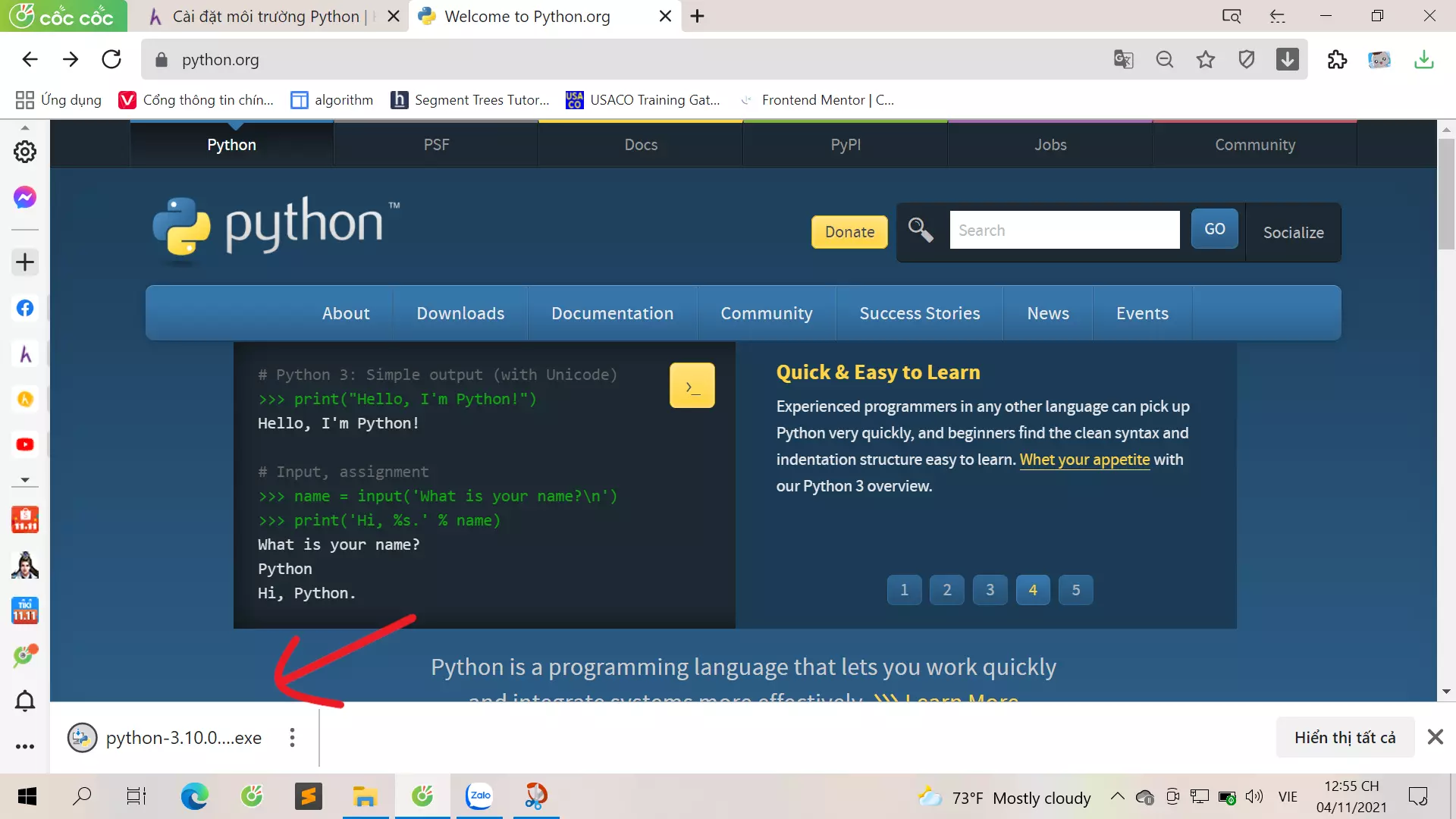Select the Jobs top navigation tab

tap(1050, 145)
